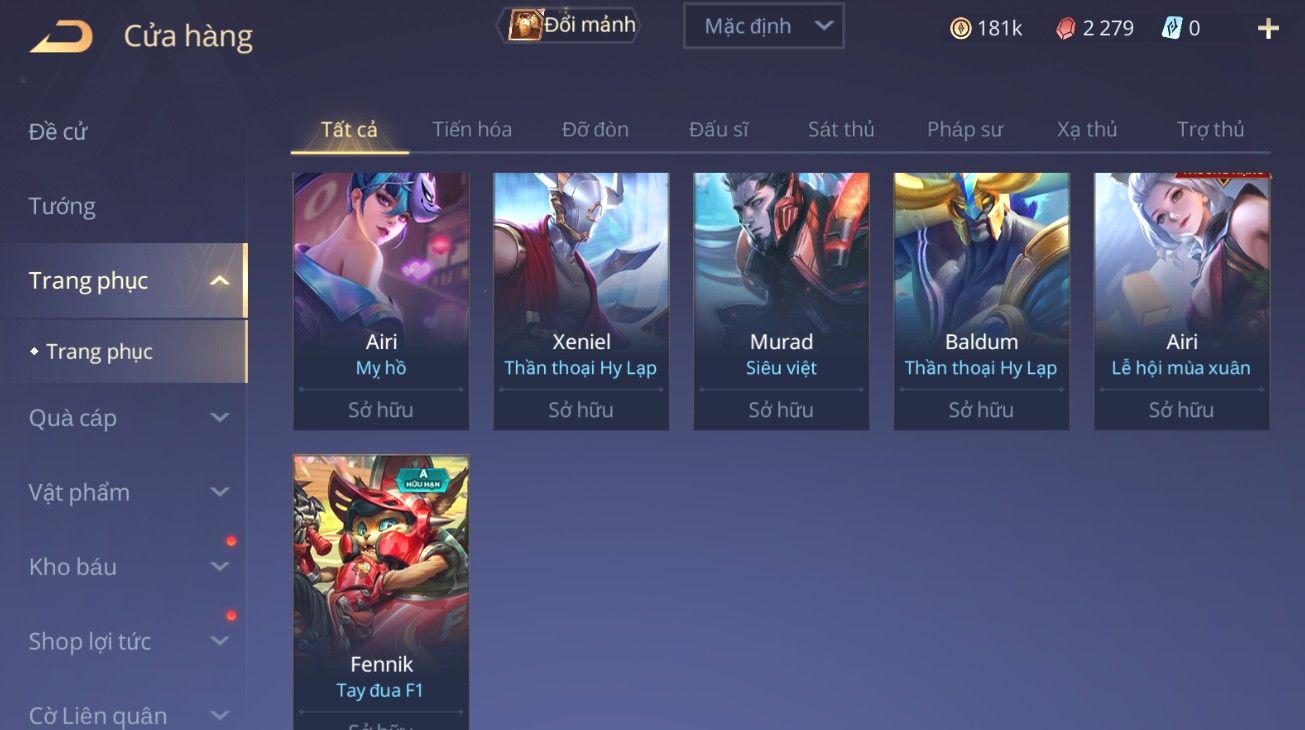Collapse the Trang phục sidebar section
1305x730 pixels.
tap(219, 281)
